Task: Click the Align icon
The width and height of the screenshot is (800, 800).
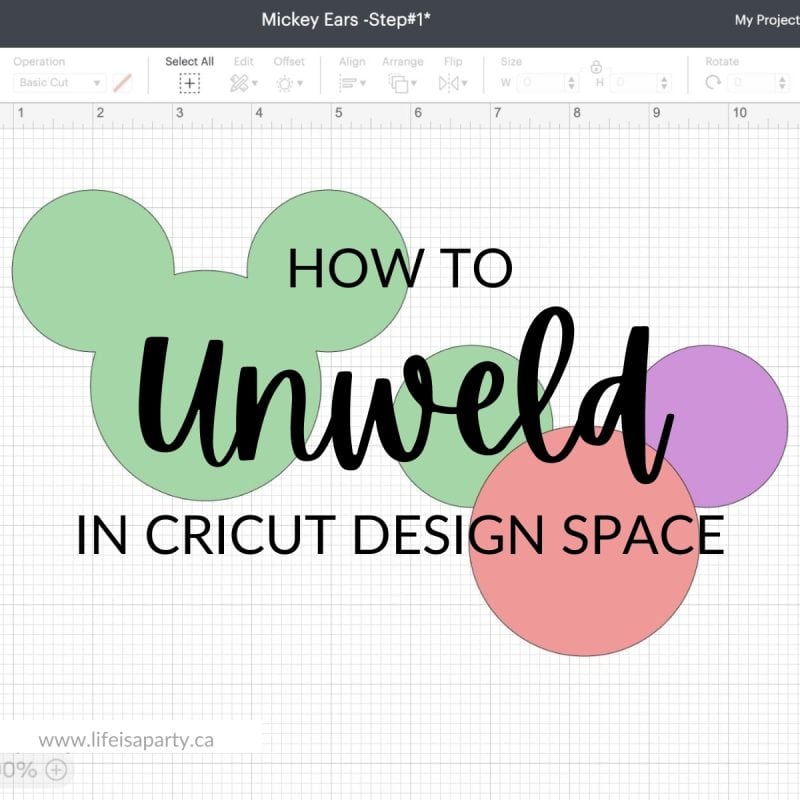Action: tap(349, 82)
